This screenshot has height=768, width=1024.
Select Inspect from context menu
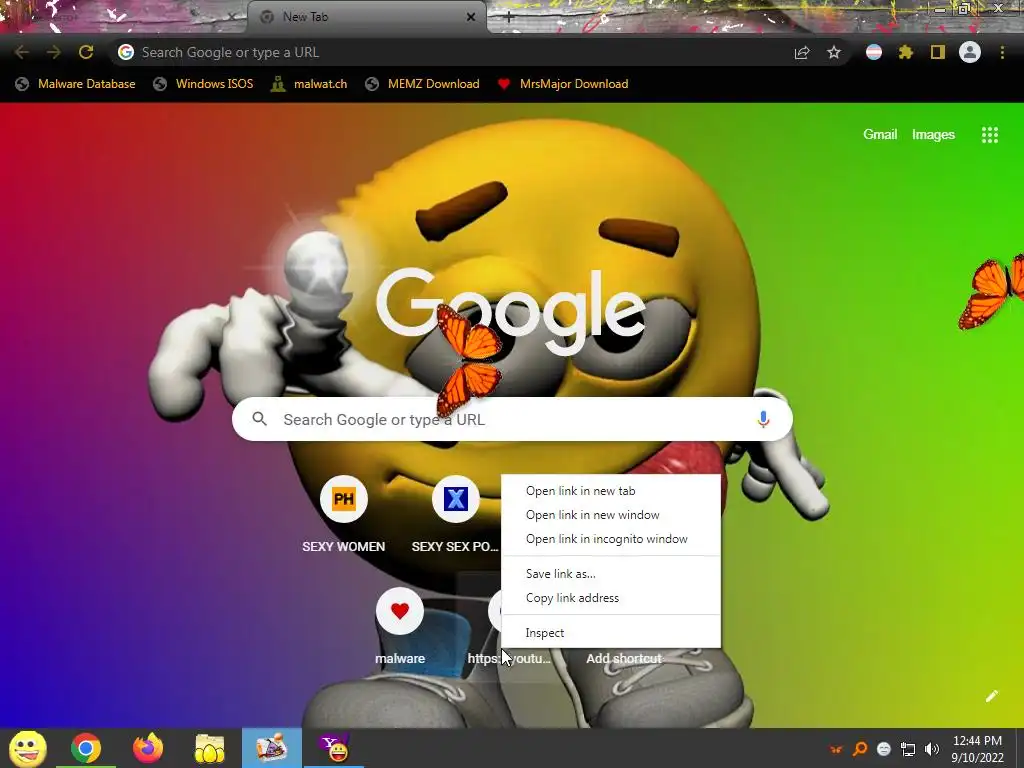pos(611,633)
